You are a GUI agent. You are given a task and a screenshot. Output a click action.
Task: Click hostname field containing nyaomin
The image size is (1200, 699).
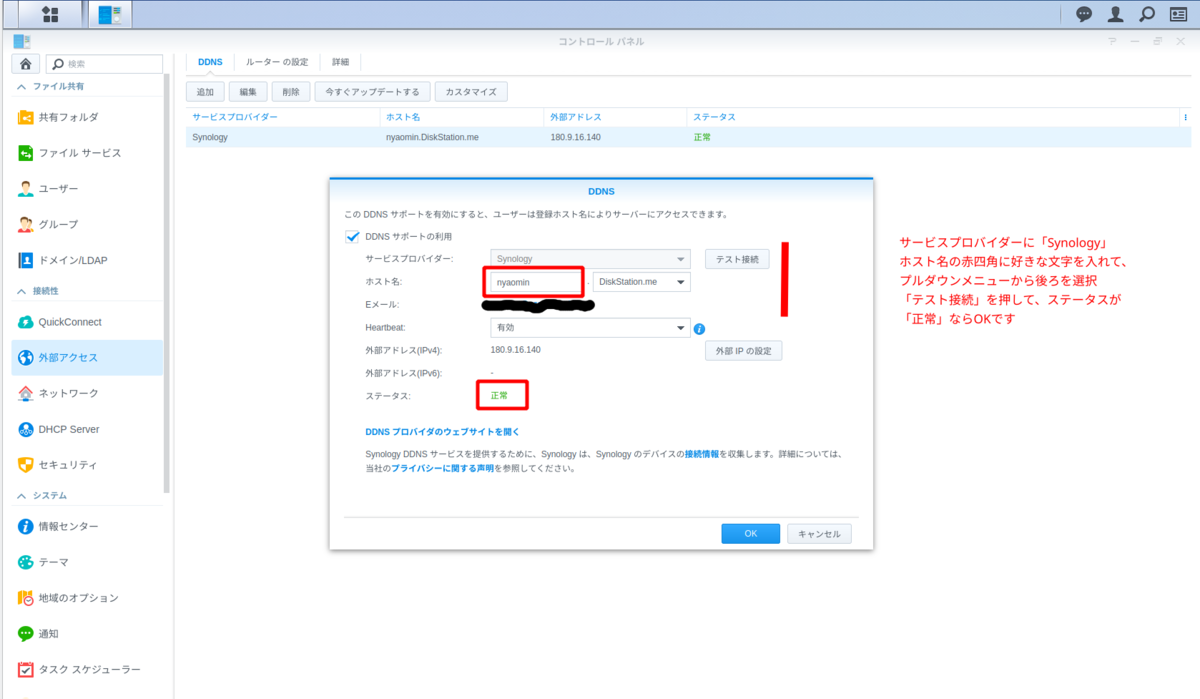[535, 282]
